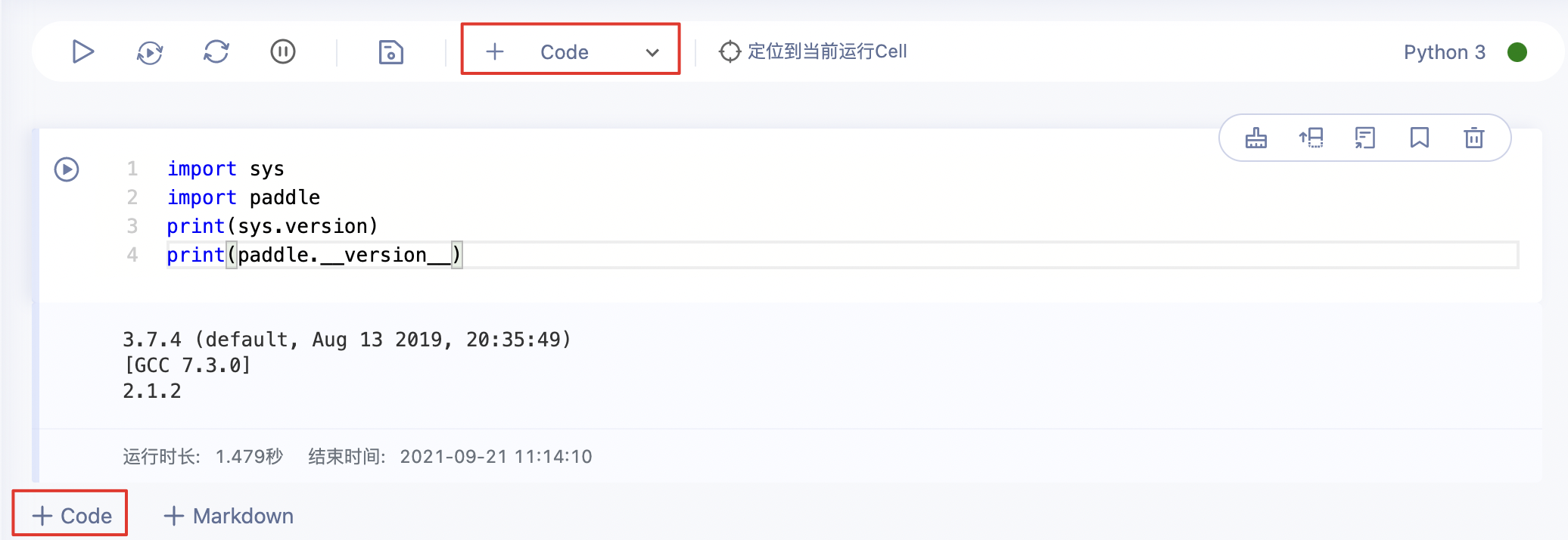Bookmark this cell
The height and width of the screenshot is (540, 1568).
(x=1420, y=138)
